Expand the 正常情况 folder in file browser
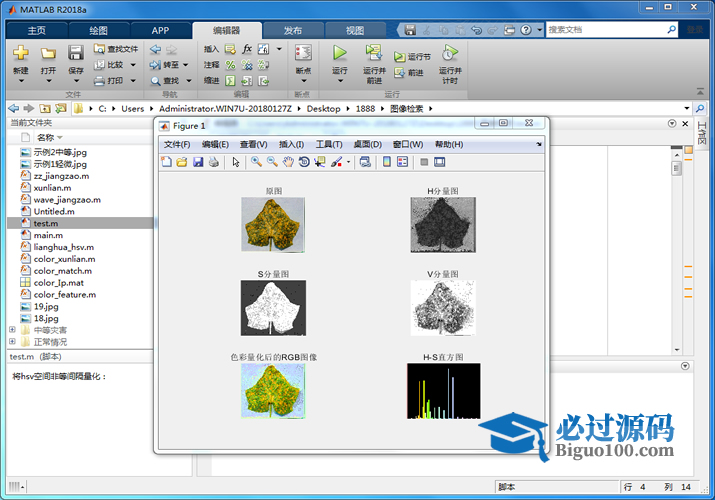 coord(12,342)
